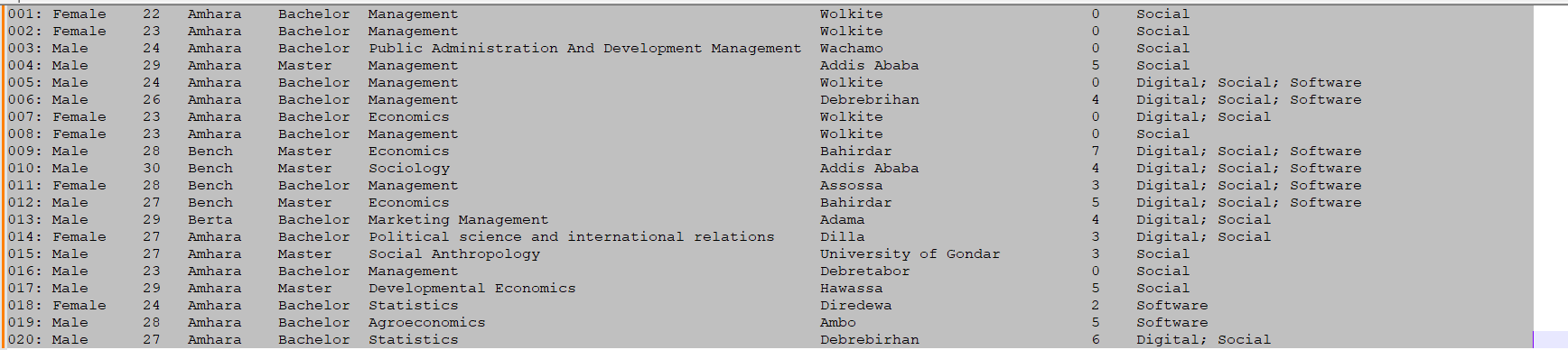
Task: Click 'Political science and international relations' text
Action: click(571, 237)
